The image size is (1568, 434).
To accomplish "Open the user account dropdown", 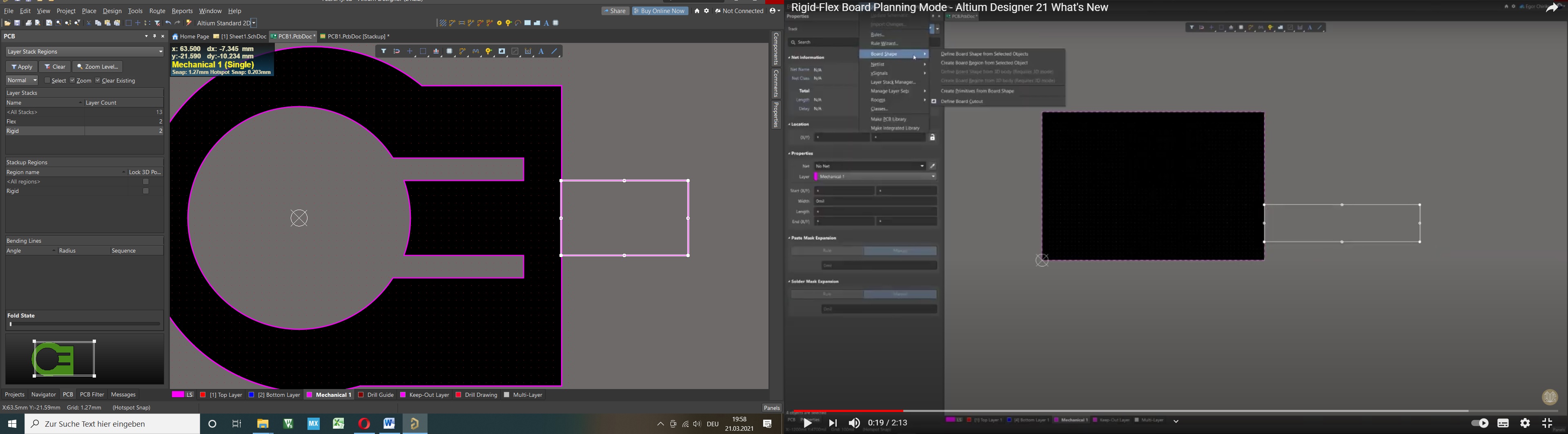I will [774, 11].
